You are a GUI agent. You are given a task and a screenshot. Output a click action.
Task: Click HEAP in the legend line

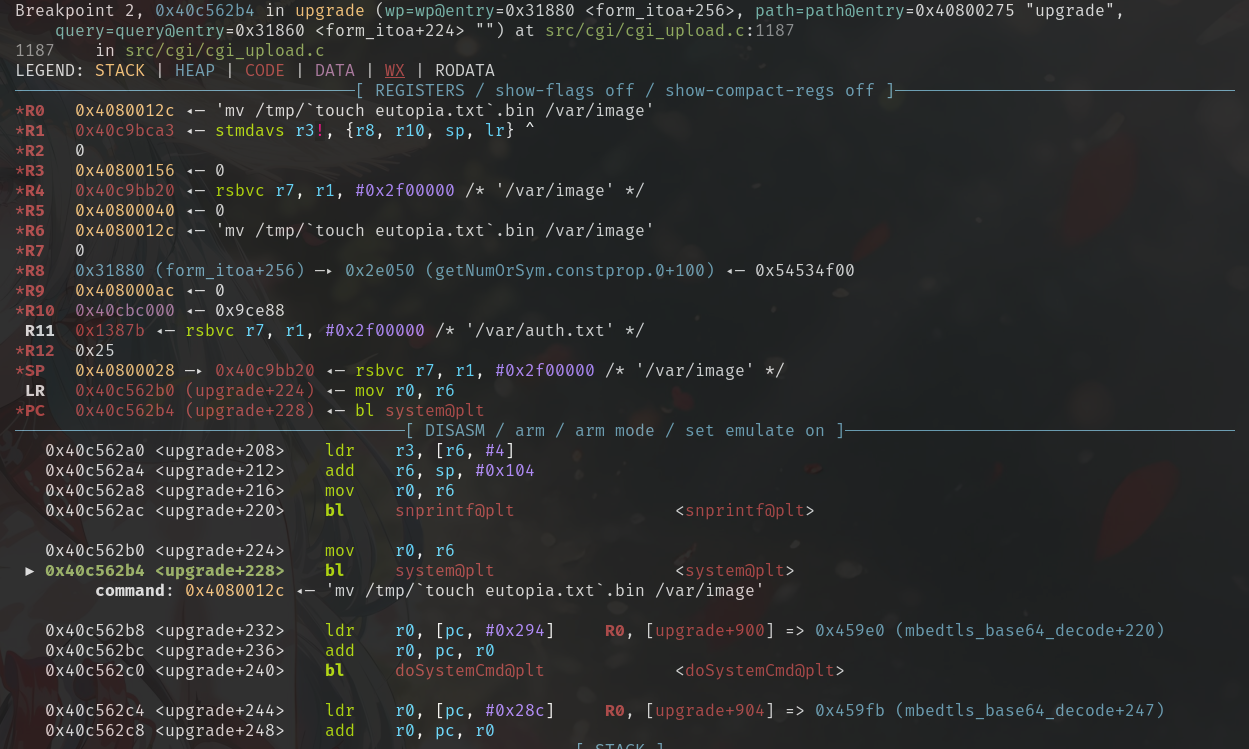tap(195, 70)
